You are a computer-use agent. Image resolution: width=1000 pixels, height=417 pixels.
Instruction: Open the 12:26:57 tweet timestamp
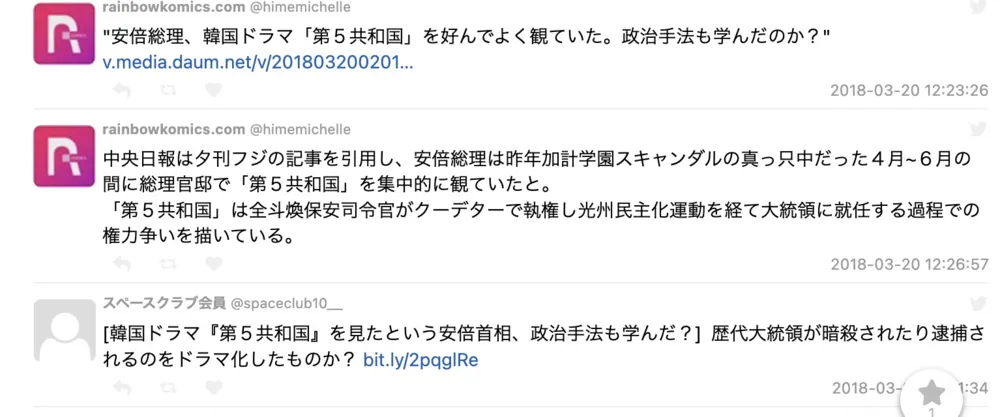909,264
